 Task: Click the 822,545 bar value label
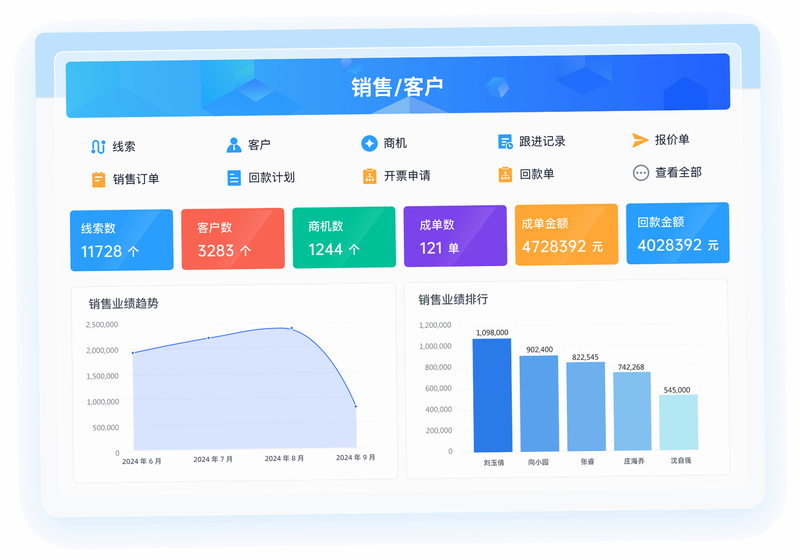click(585, 357)
